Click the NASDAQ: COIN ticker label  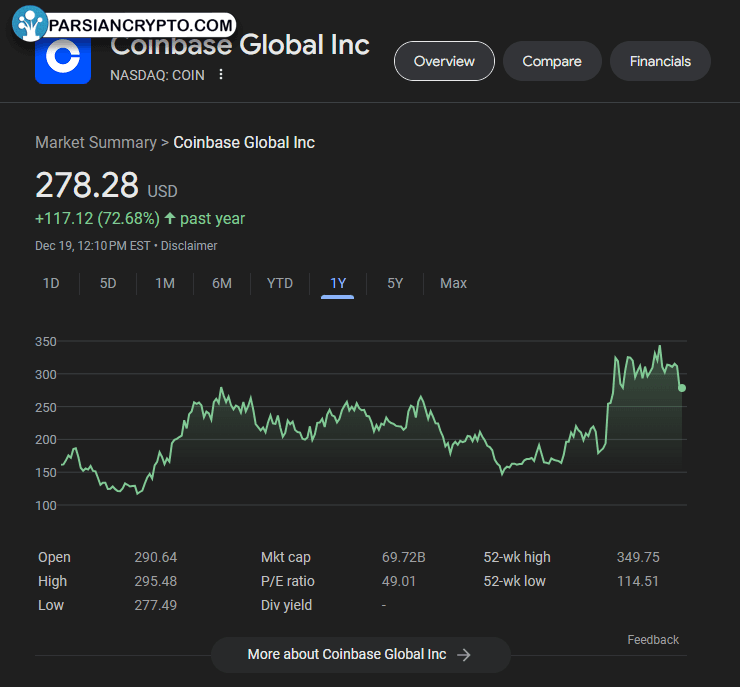click(x=157, y=75)
